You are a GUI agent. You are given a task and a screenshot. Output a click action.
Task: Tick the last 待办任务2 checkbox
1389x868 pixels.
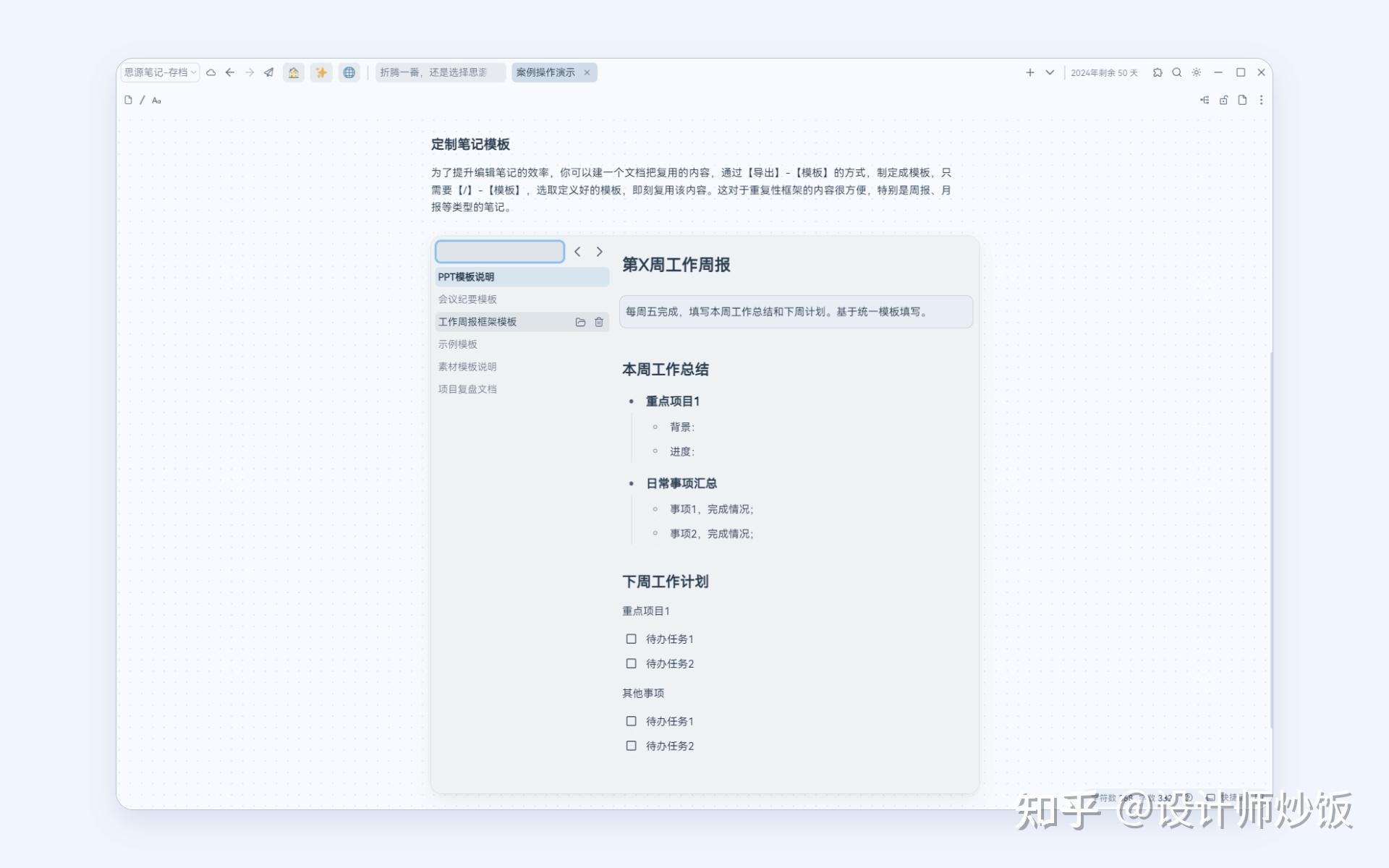[x=631, y=746]
